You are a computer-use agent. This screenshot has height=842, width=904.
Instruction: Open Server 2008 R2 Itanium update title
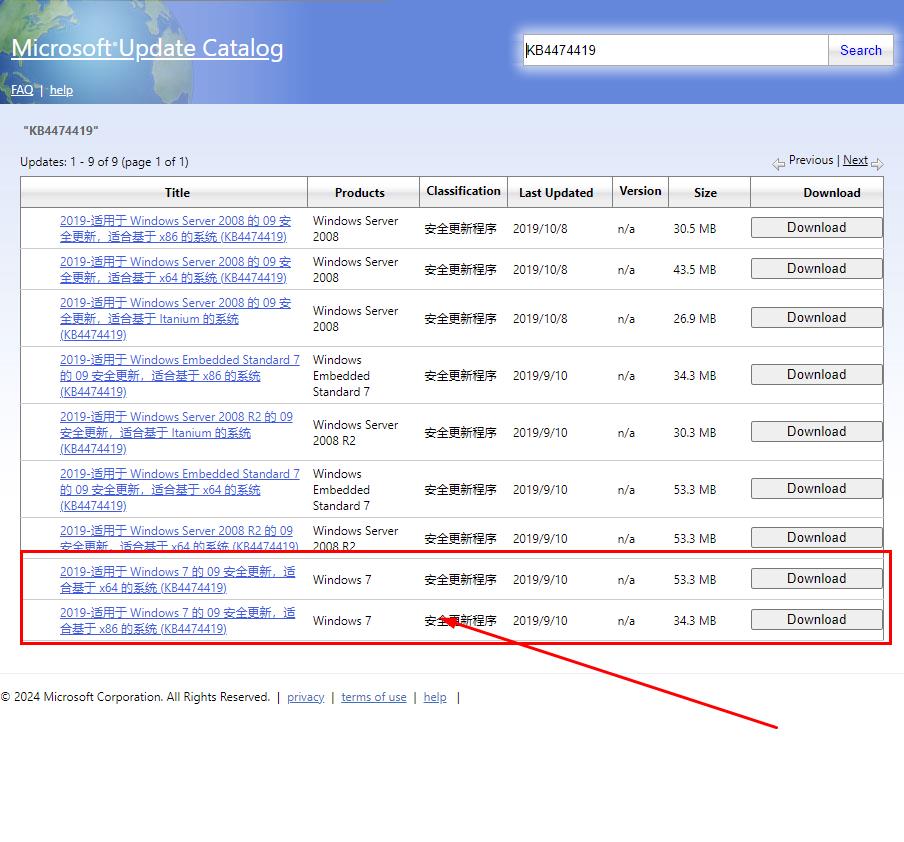176,433
